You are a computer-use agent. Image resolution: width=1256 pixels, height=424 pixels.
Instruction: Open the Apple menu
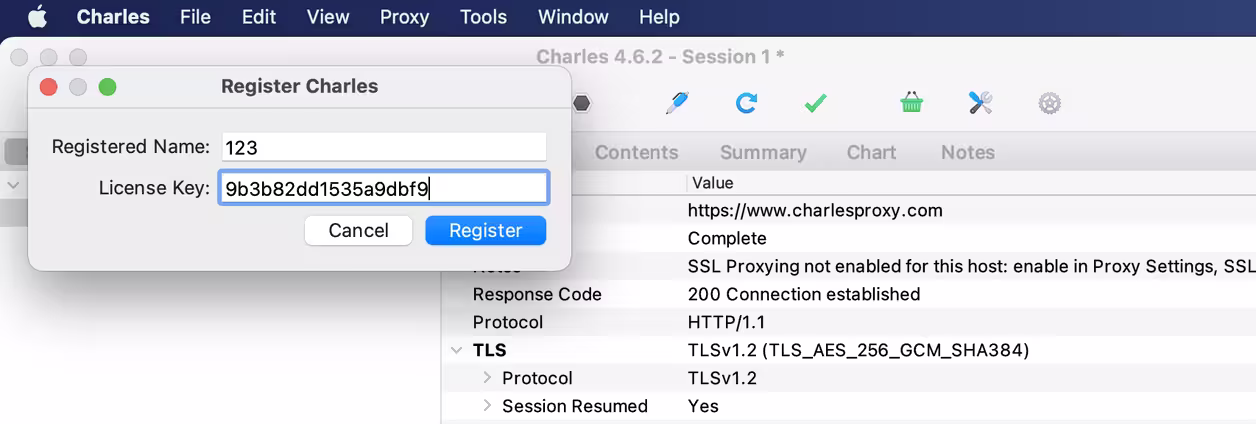click(37, 17)
